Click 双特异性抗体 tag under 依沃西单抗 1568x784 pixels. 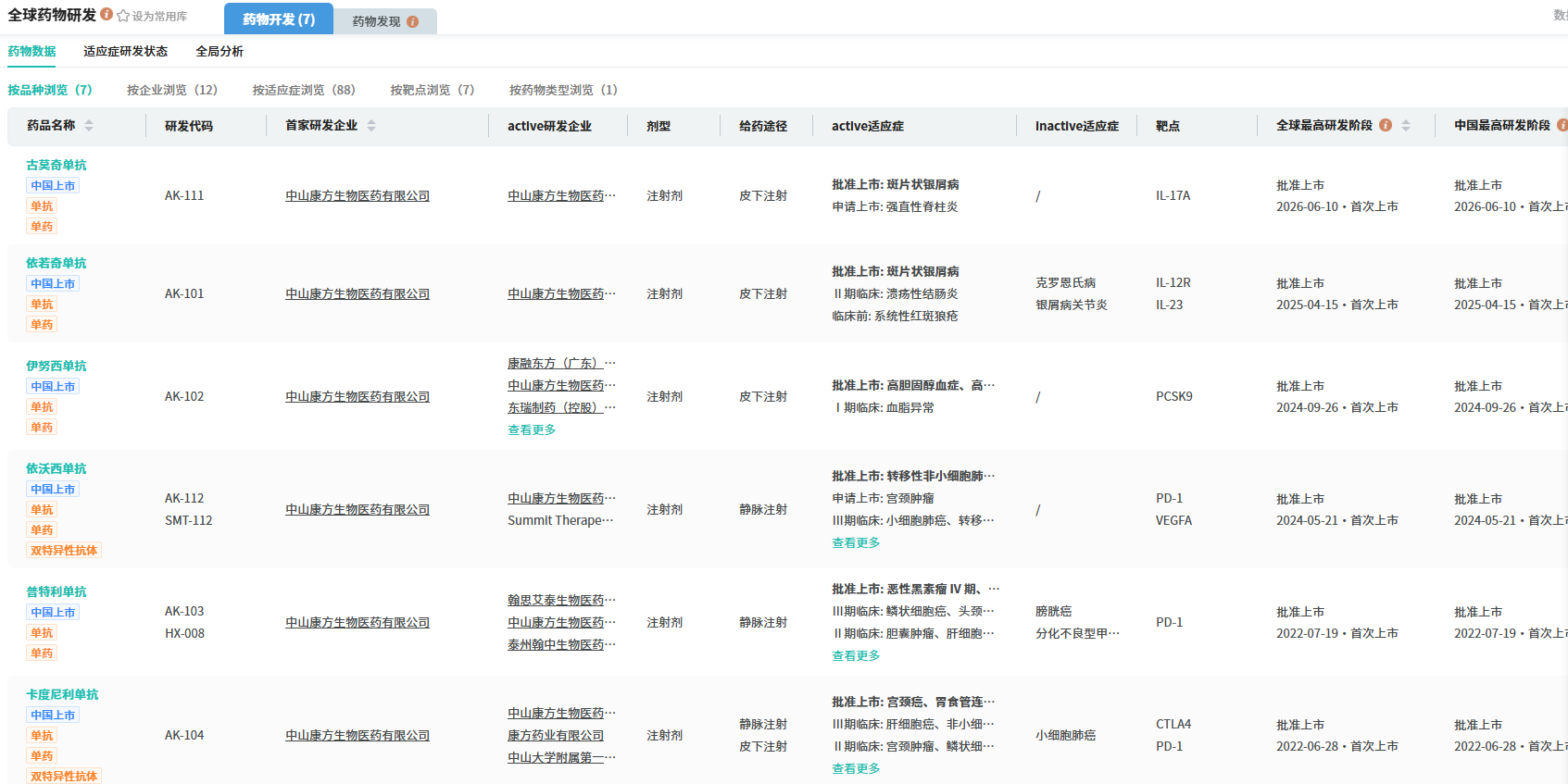coord(64,550)
